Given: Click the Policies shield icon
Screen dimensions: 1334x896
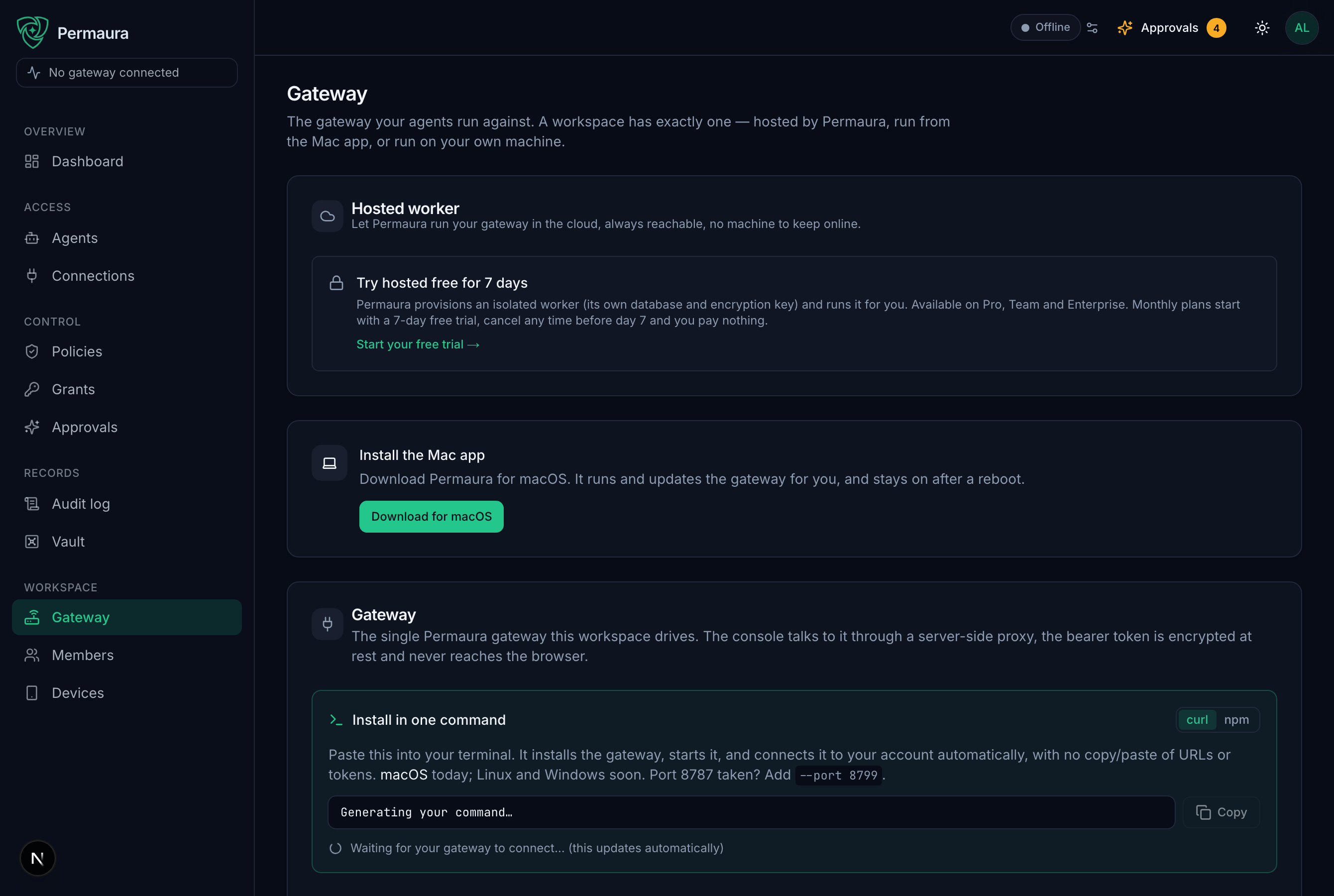Looking at the screenshot, I should pos(32,351).
